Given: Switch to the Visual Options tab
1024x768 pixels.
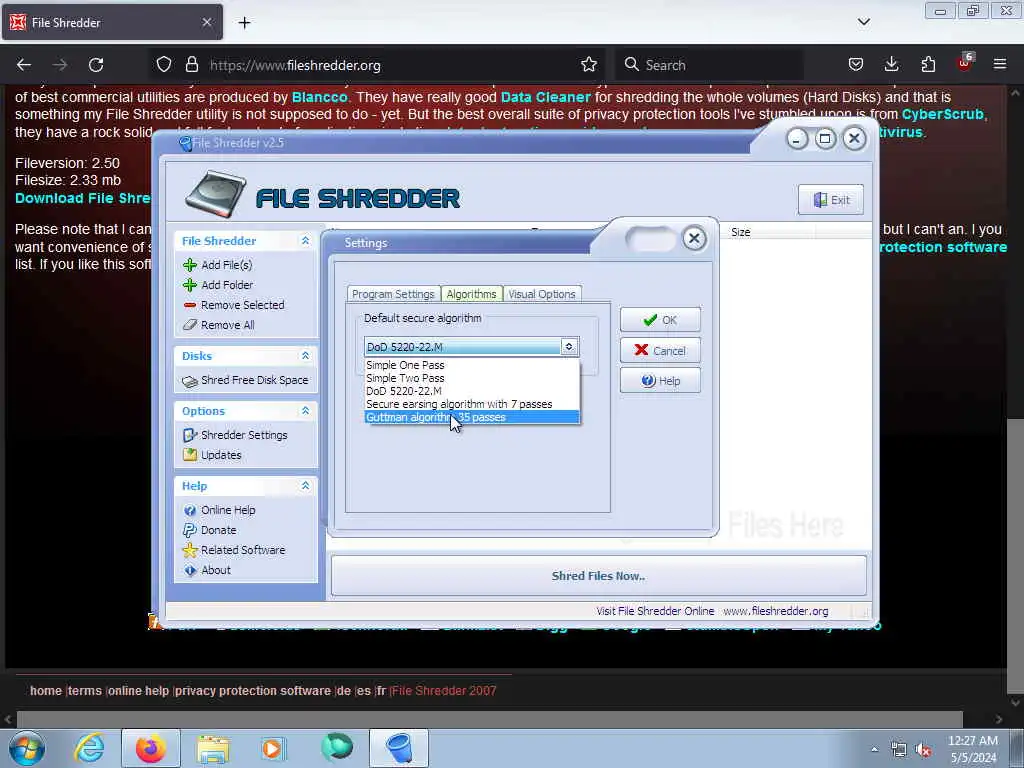Looking at the screenshot, I should pyautogui.click(x=542, y=294).
